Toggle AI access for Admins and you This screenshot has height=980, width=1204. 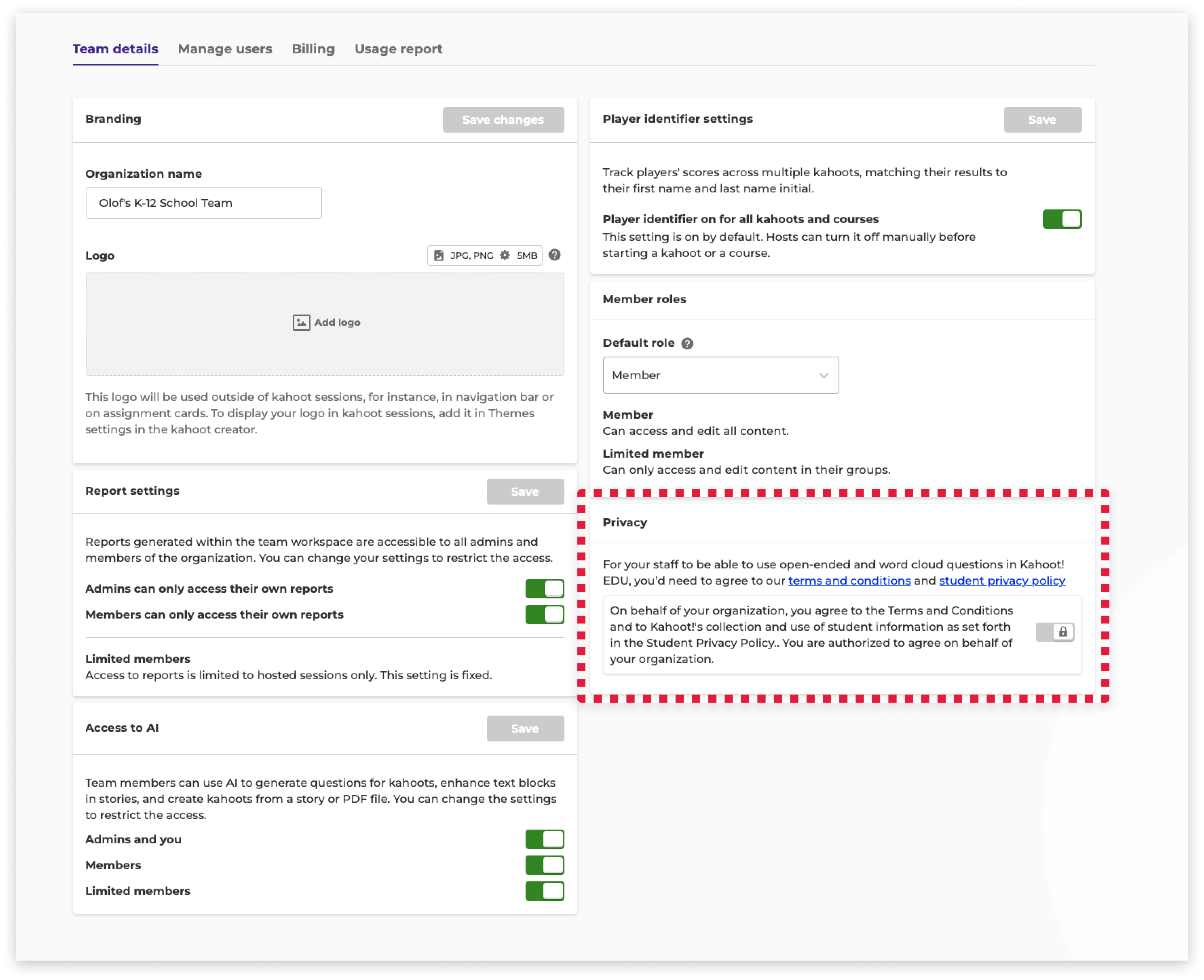pos(544,839)
